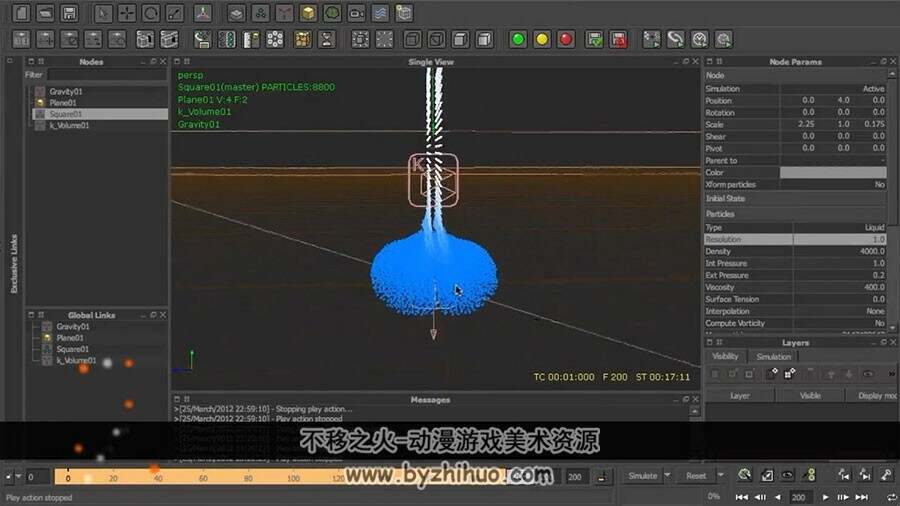Click the current frame field showing 200
The width and height of the screenshot is (900, 506).
(798, 497)
